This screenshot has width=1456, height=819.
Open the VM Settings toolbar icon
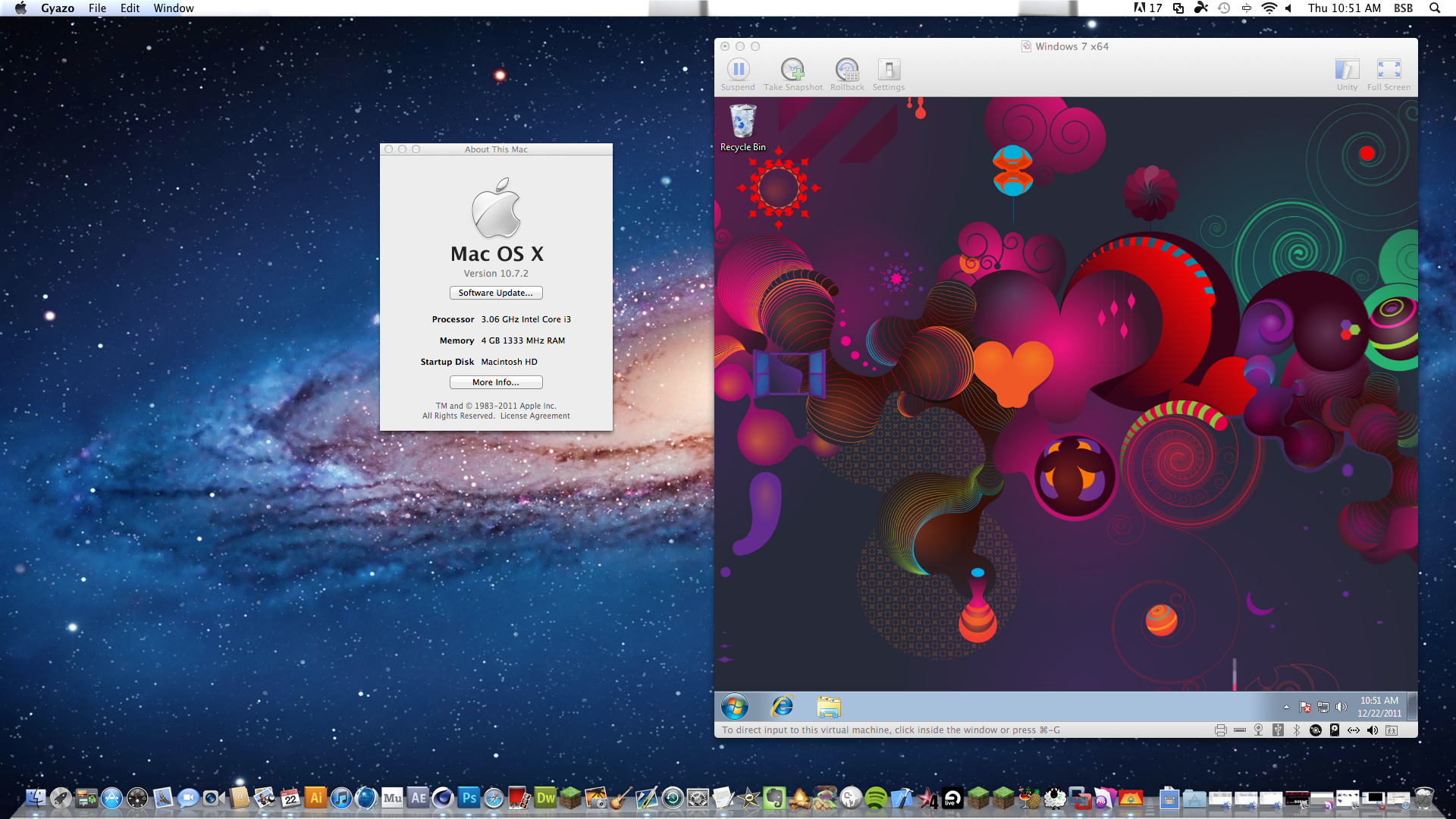pyautogui.click(x=888, y=71)
